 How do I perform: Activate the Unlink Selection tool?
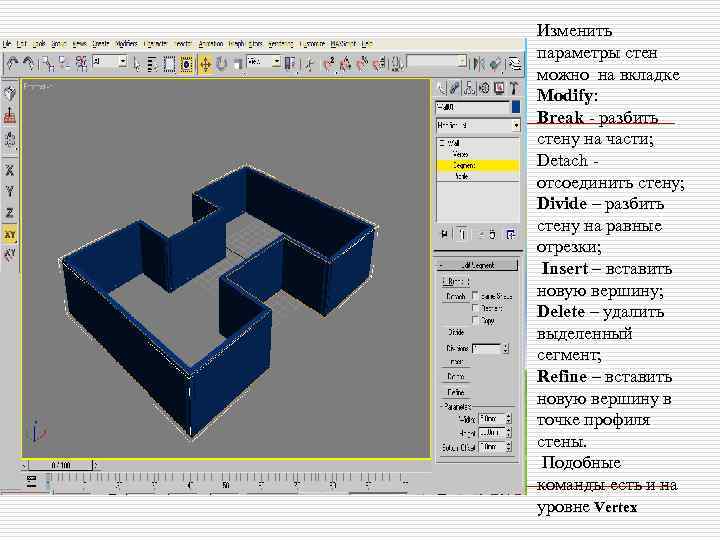click(64, 64)
